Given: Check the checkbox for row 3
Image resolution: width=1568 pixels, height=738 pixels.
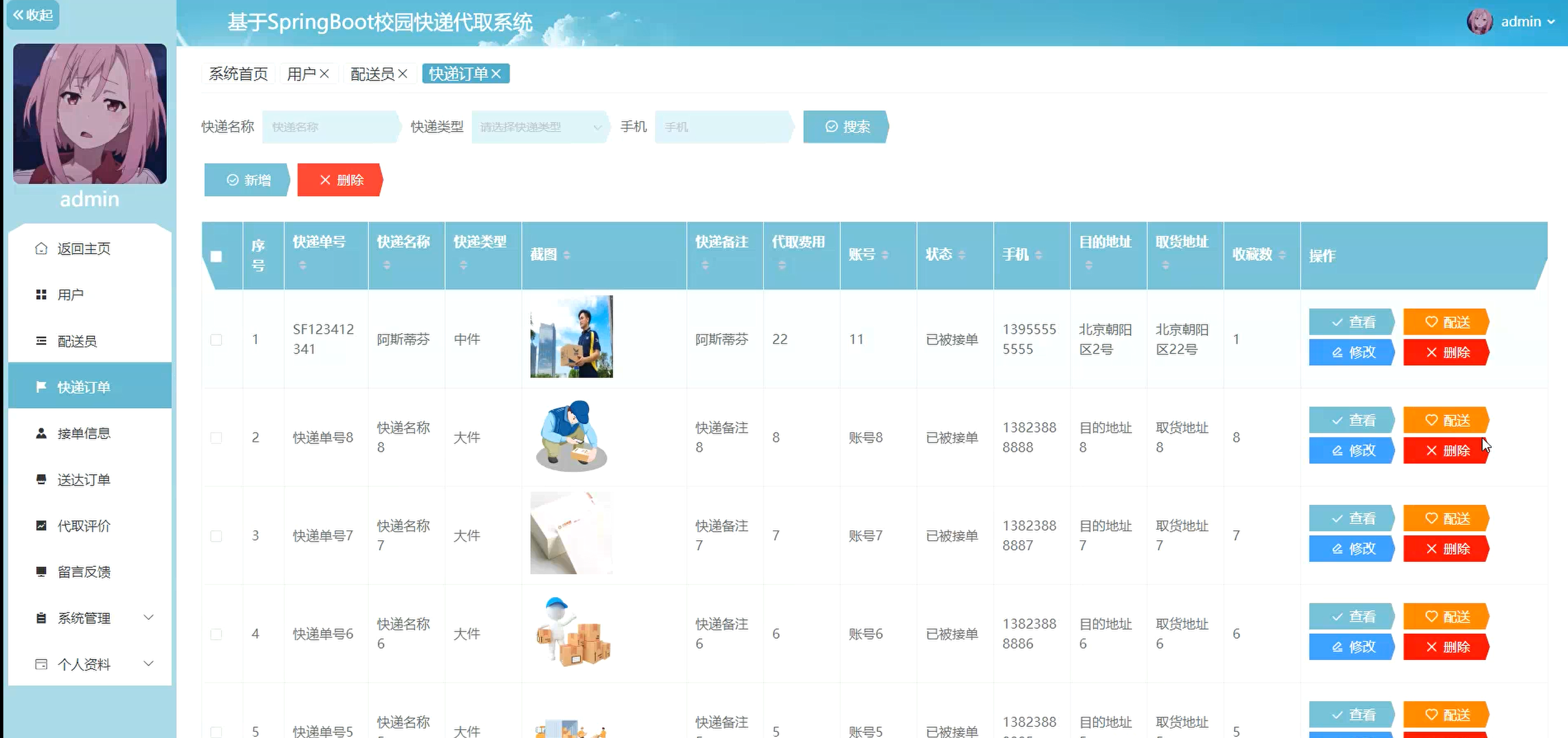Looking at the screenshot, I should pyautogui.click(x=216, y=536).
